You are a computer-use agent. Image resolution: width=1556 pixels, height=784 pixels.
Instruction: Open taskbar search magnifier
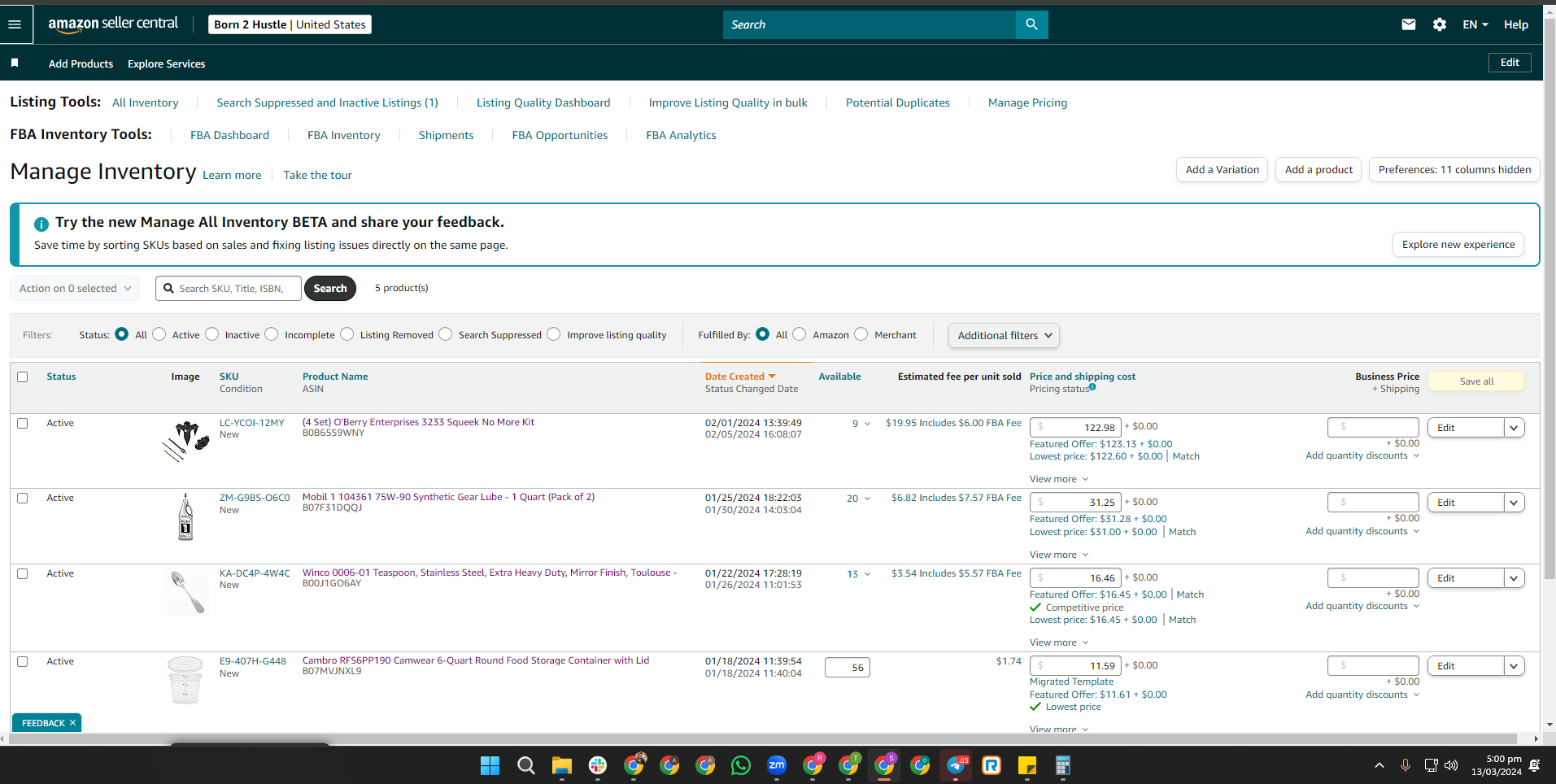tap(526, 765)
